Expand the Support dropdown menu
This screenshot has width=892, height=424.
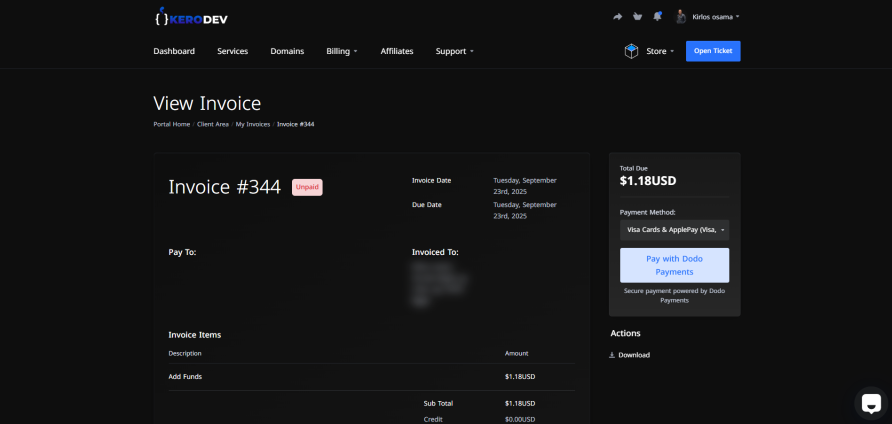click(x=454, y=51)
